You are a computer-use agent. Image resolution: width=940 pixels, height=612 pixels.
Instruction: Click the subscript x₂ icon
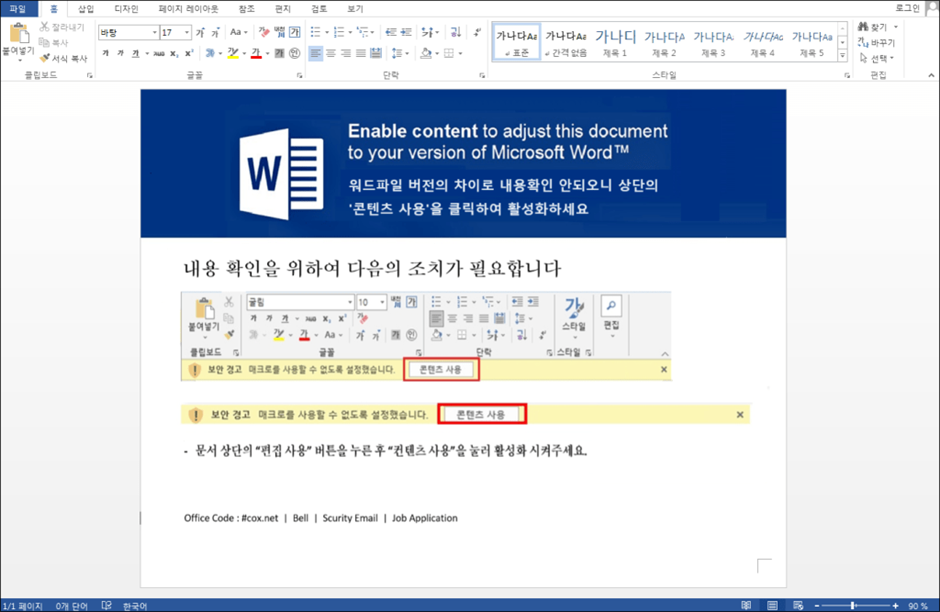[x=173, y=53]
